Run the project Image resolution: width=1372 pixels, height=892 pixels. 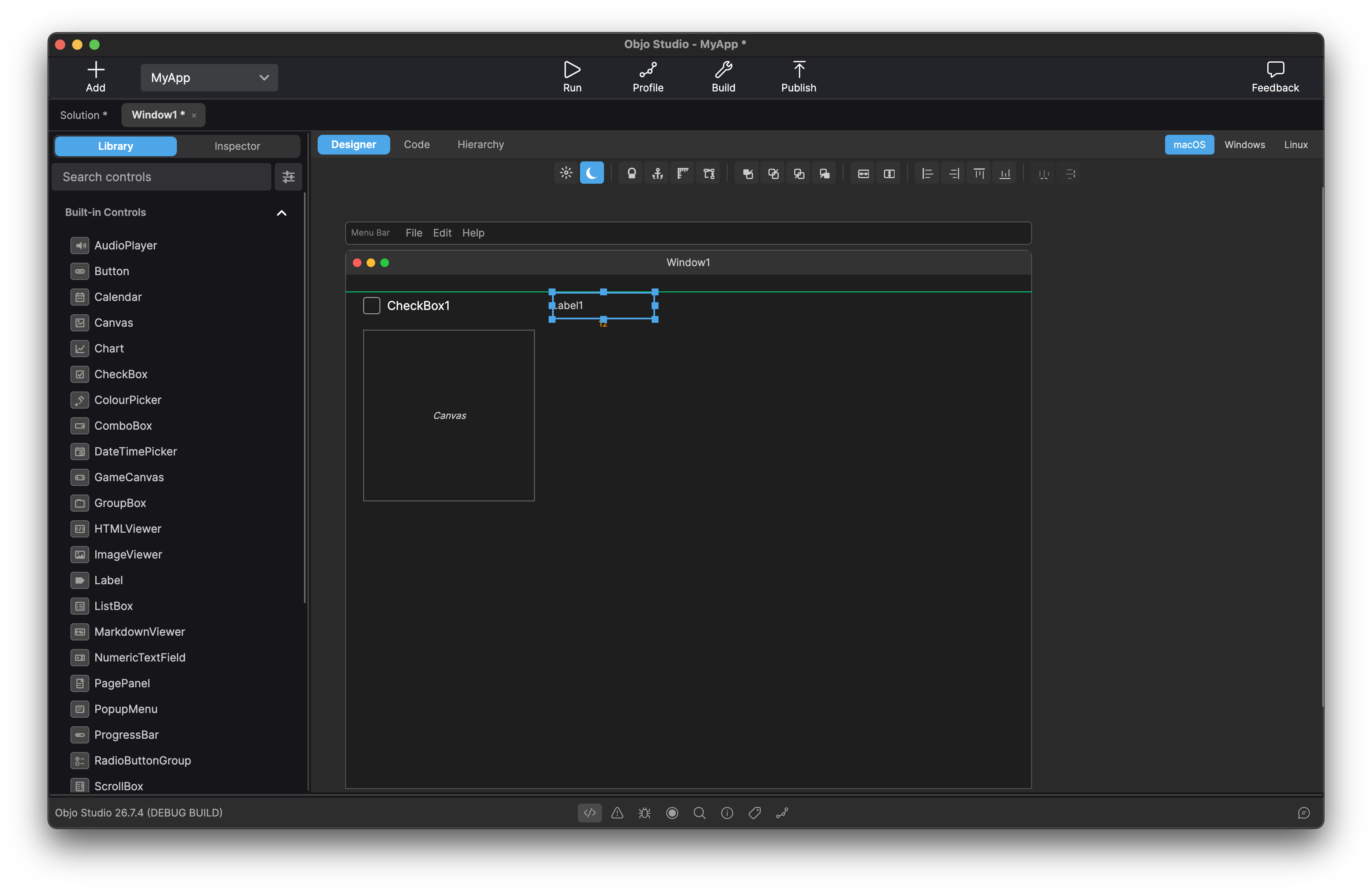pyautogui.click(x=572, y=77)
